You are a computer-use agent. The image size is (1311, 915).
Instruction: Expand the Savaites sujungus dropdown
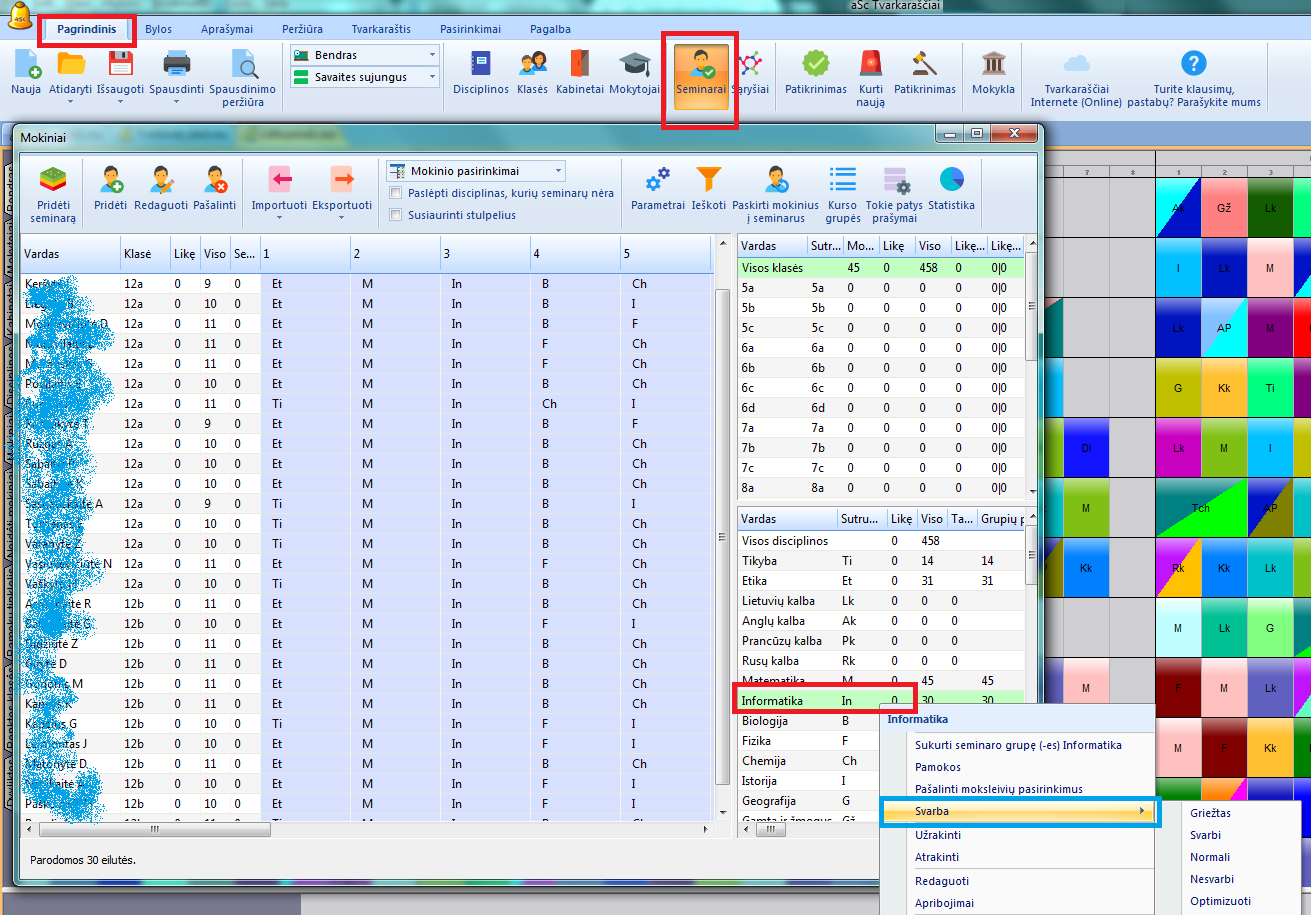[432, 77]
